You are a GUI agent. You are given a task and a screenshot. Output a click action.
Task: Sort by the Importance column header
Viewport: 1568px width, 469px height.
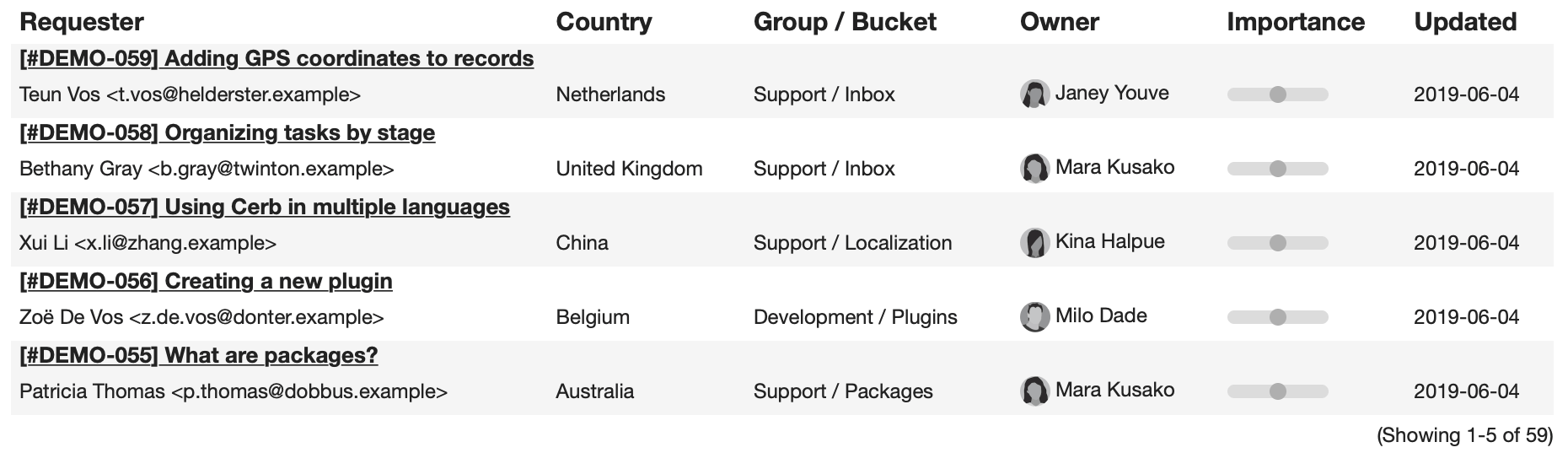pos(1296,22)
